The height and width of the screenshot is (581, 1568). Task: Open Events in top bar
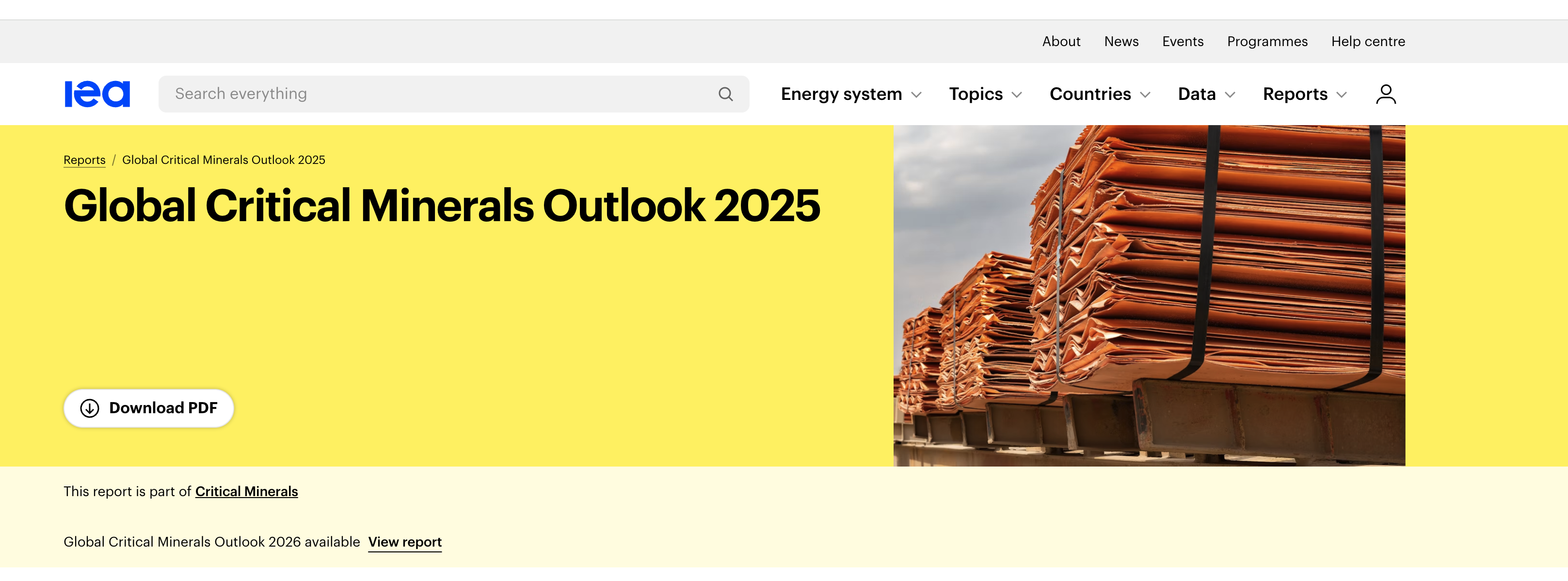[1183, 41]
